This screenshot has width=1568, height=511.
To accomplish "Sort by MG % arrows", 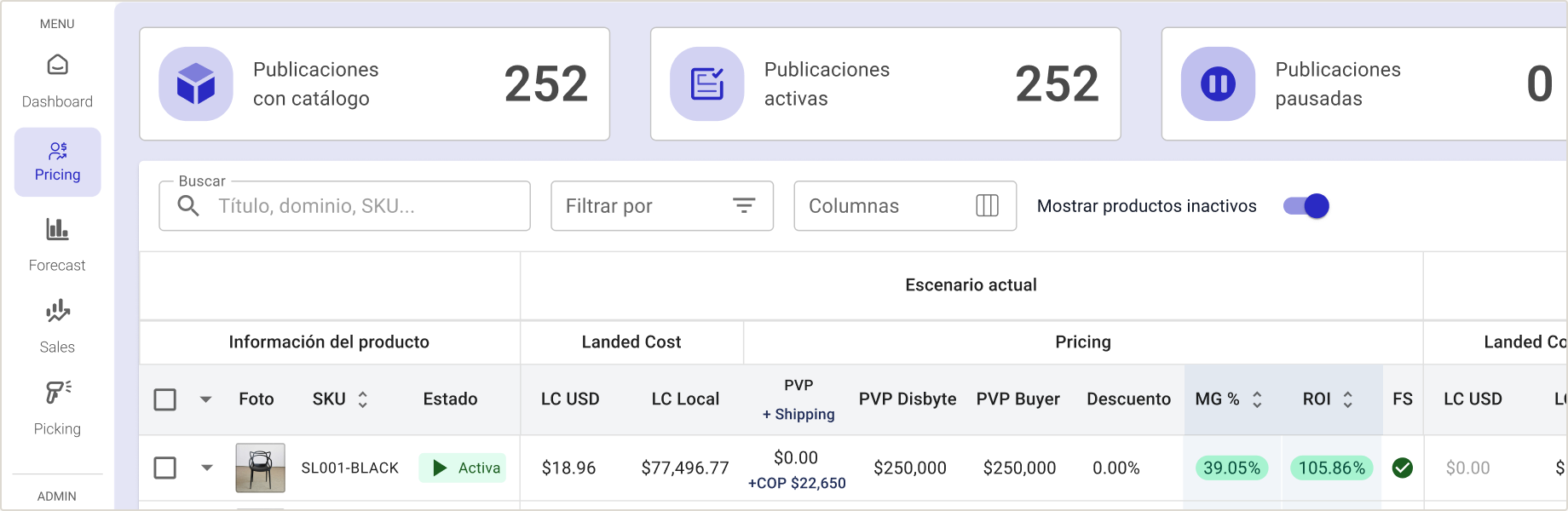I will click(x=1257, y=399).
